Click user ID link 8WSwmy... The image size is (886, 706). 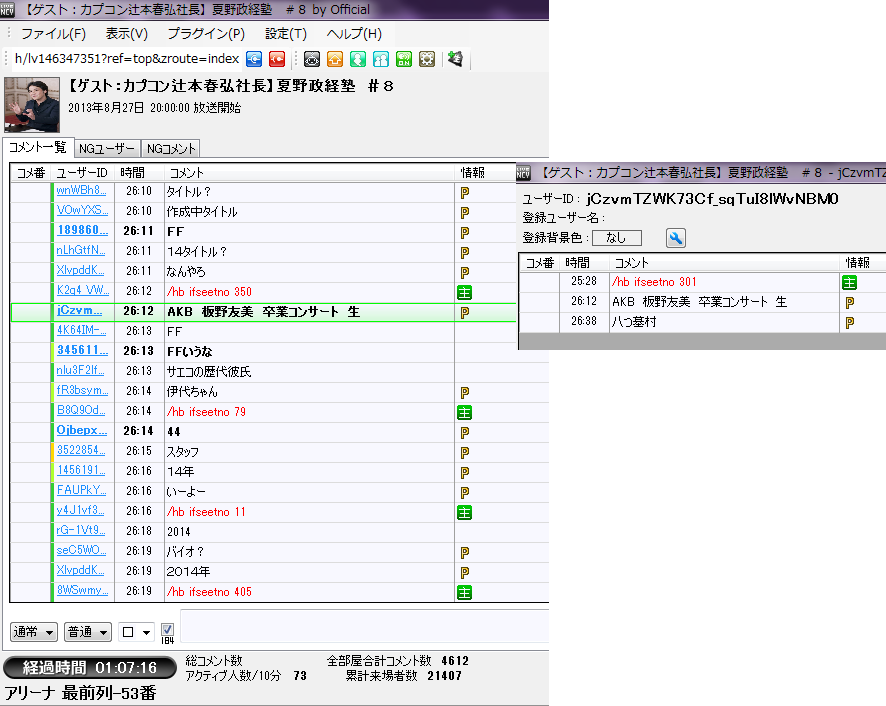(82, 590)
